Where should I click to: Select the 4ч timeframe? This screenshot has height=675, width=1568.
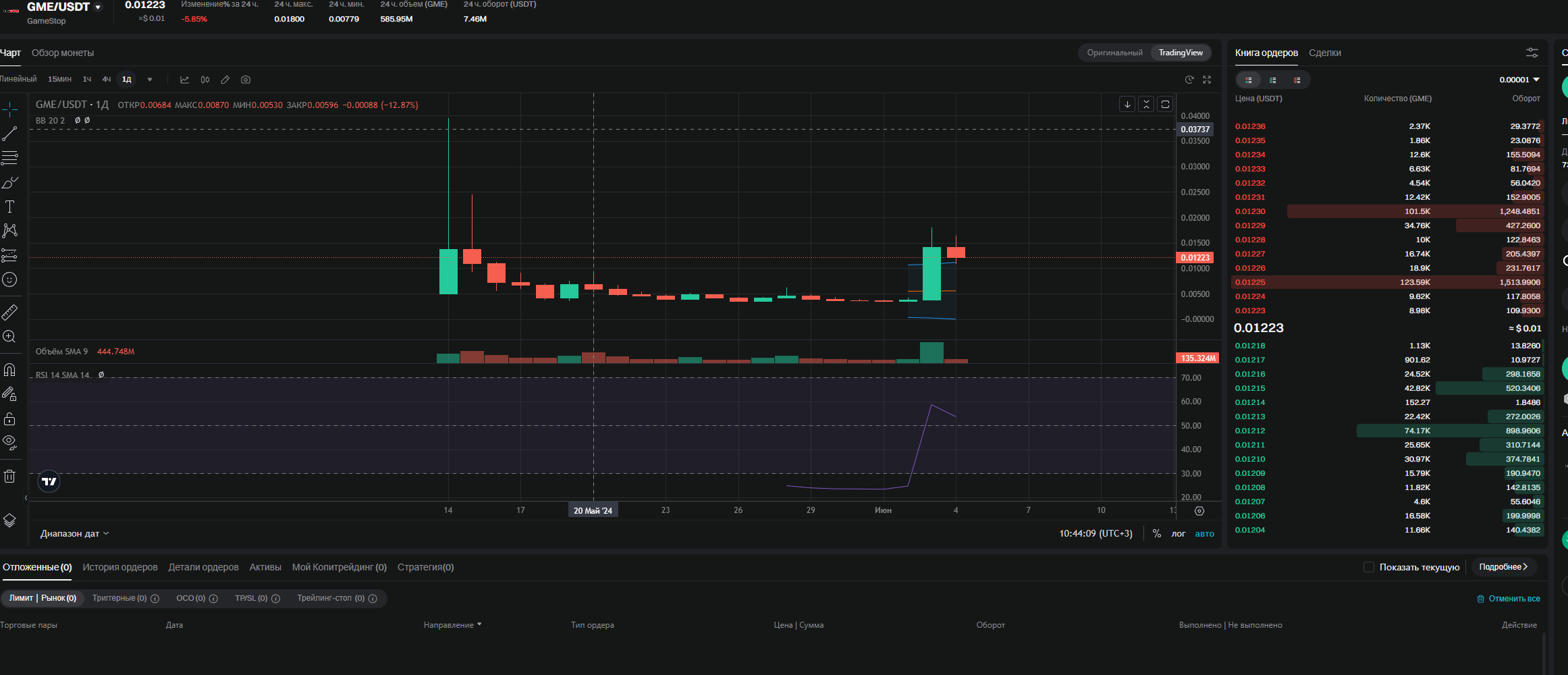107,80
